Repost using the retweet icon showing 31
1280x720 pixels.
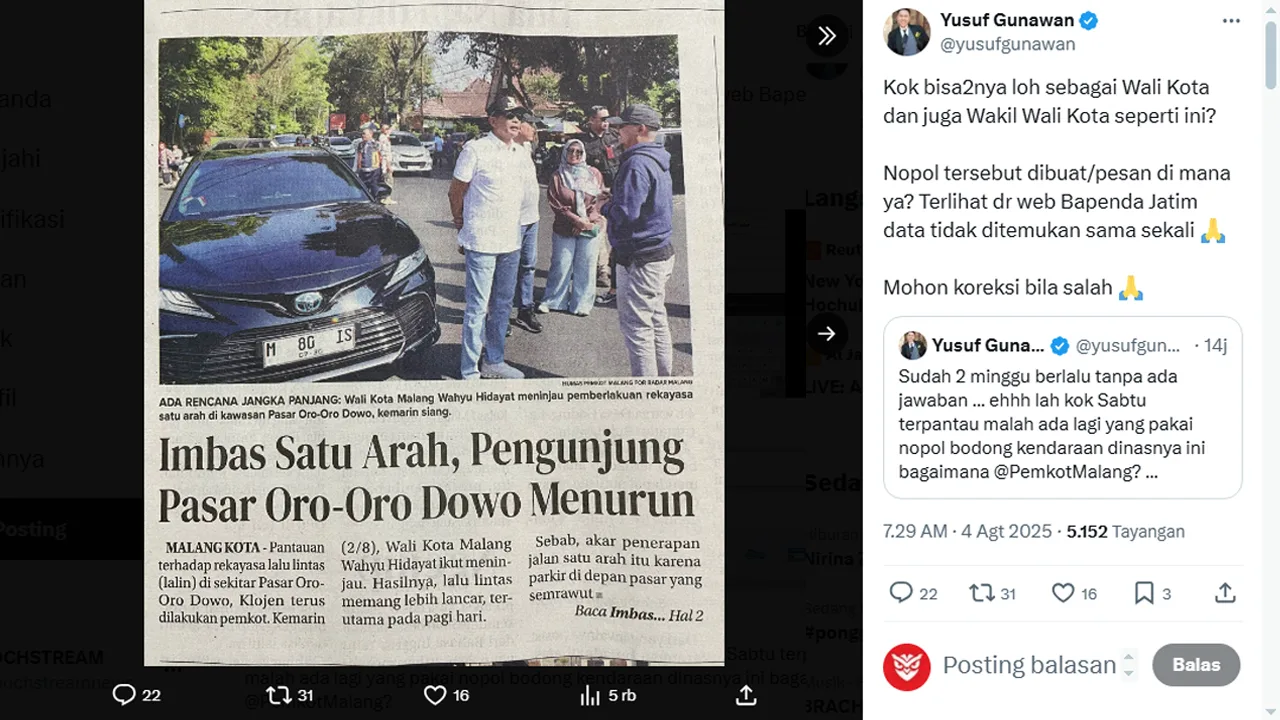(x=993, y=593)
